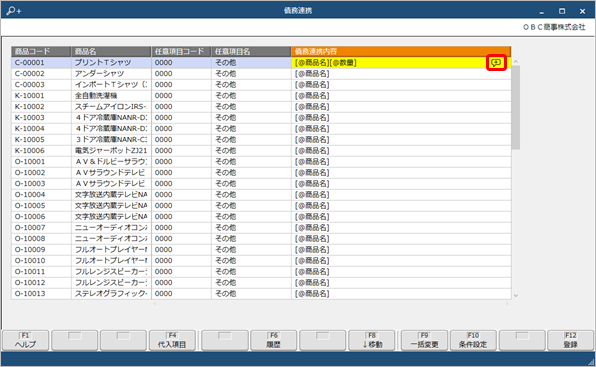This screenshot has width=596, height=367.
Task: Click the vertical scrollbar up arrow
Action: [516, 62]
